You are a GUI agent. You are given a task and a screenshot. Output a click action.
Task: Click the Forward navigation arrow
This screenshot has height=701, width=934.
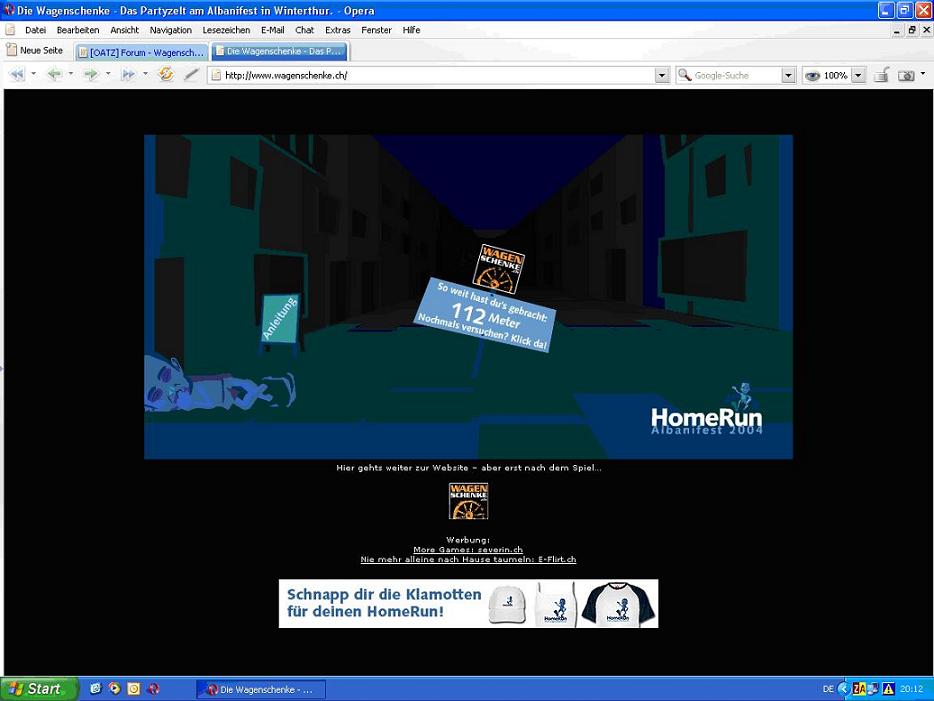pyautogui.click(x=91, y=75)
